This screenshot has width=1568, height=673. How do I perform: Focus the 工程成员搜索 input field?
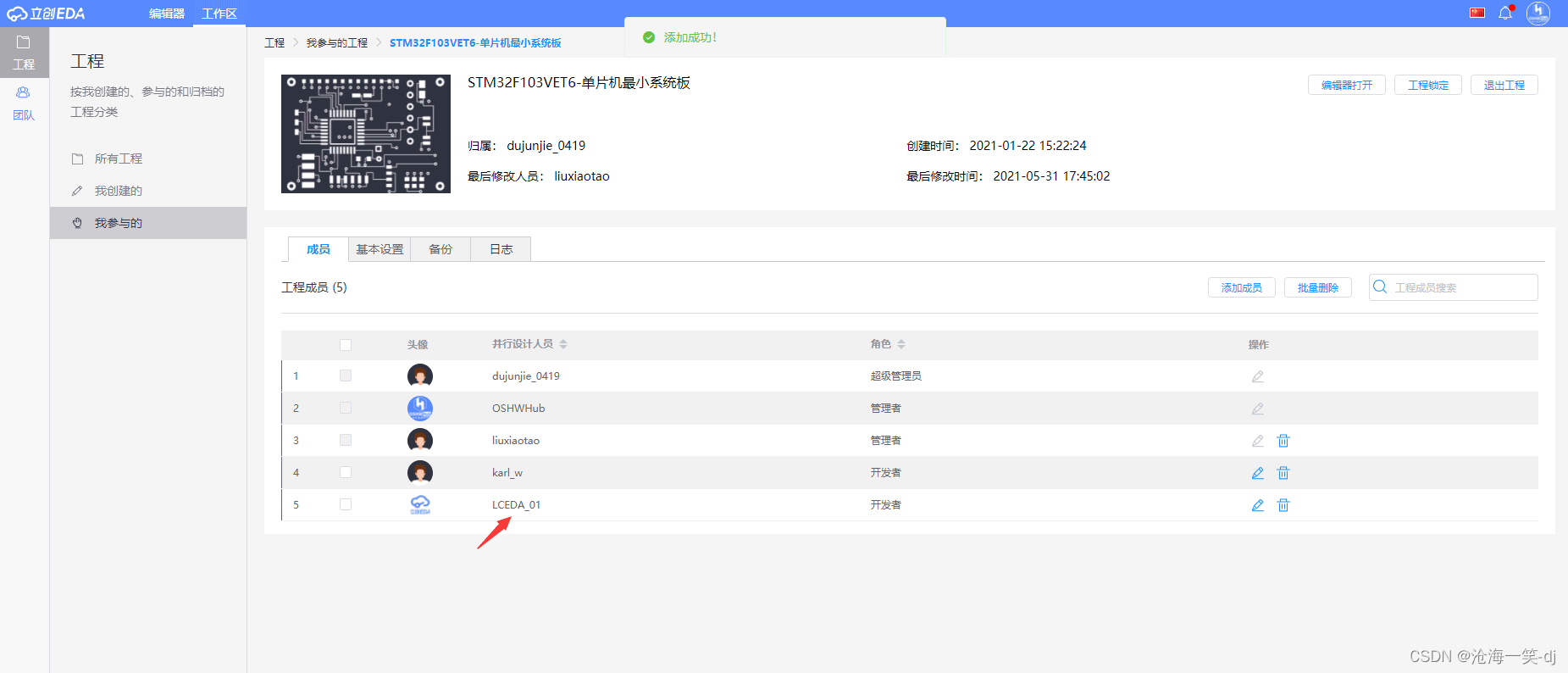pos(1454,287)
